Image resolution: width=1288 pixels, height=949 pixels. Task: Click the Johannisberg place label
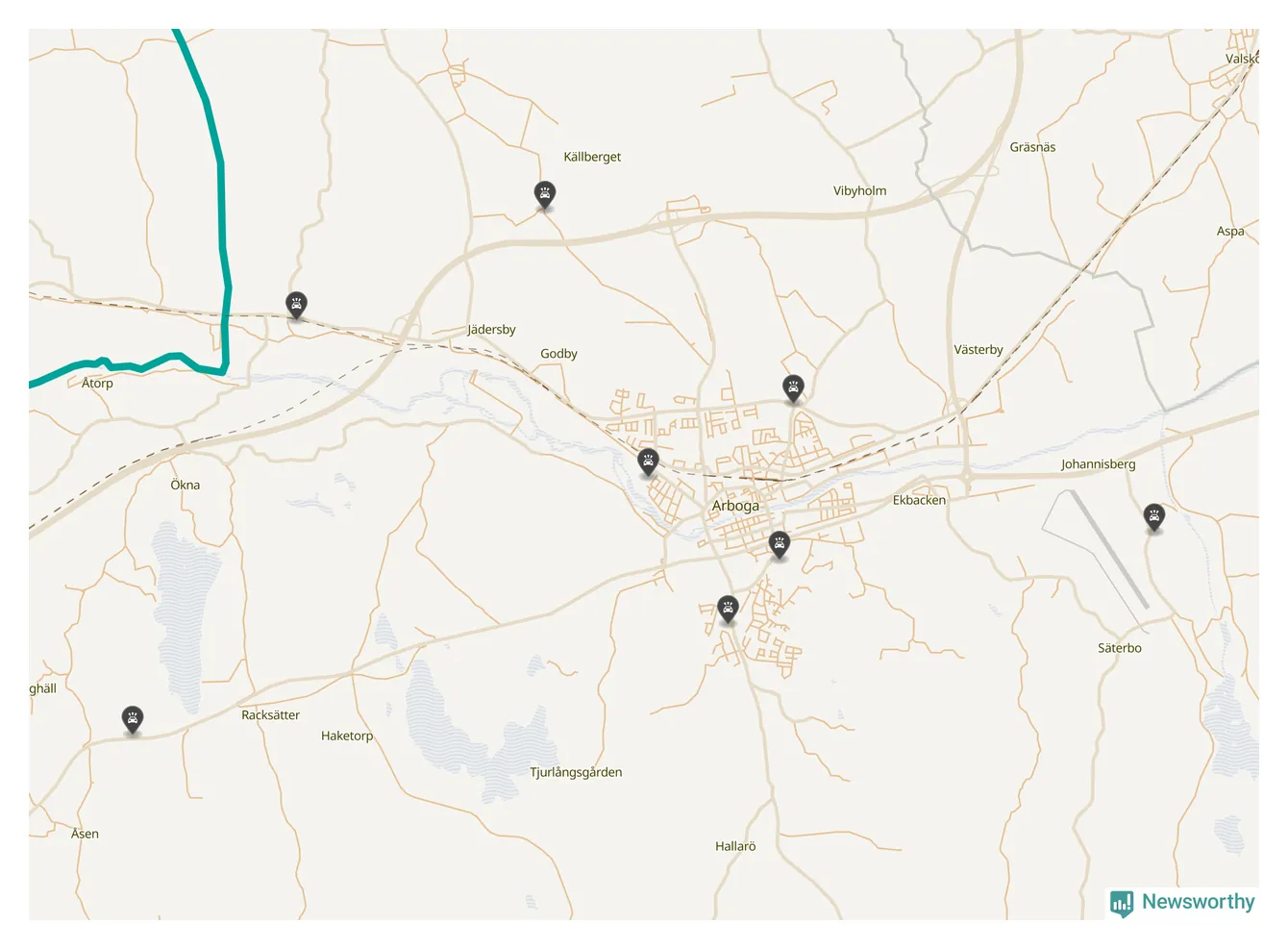(x=1098, y=464)
